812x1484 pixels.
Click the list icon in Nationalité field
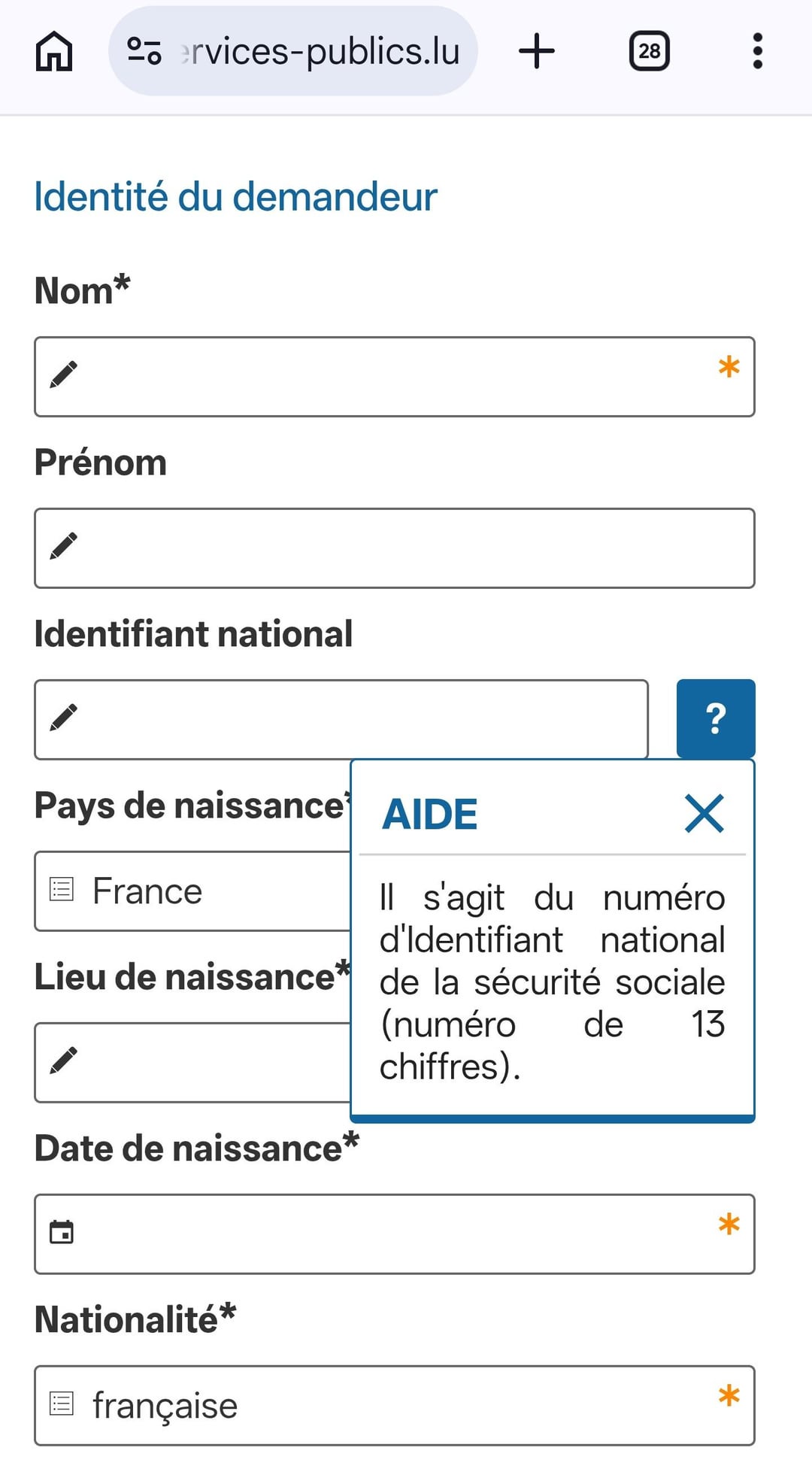pos(62,1404)
